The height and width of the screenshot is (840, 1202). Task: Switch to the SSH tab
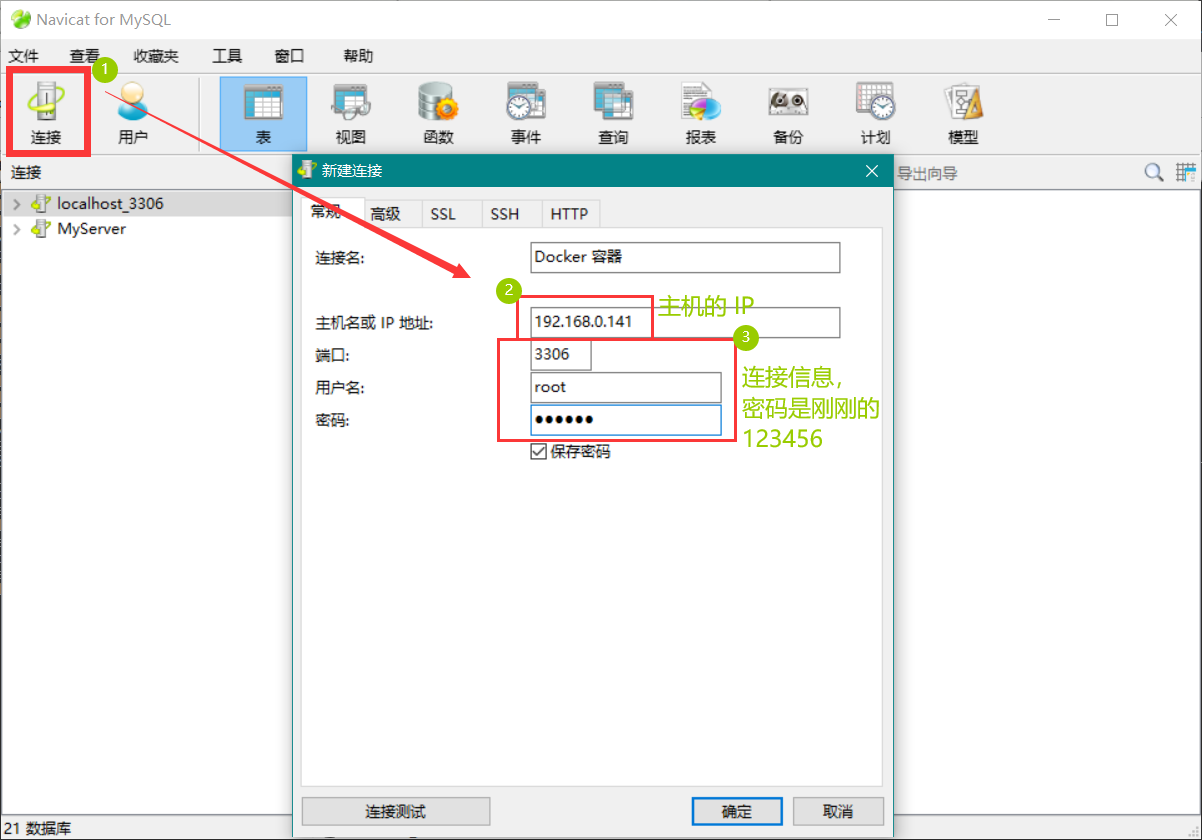tap(504, 214)
